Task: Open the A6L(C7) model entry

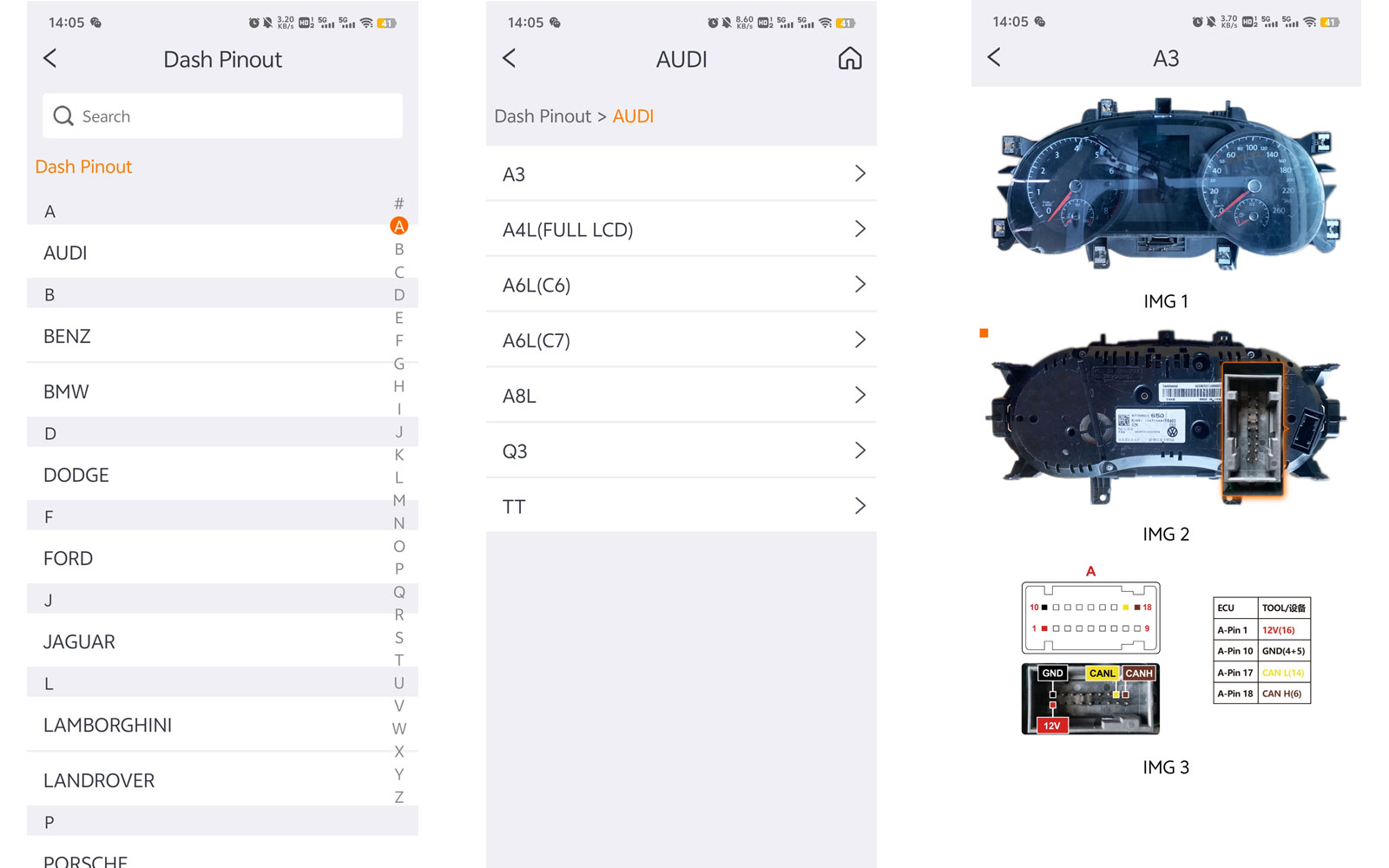Action: (537, 340)
